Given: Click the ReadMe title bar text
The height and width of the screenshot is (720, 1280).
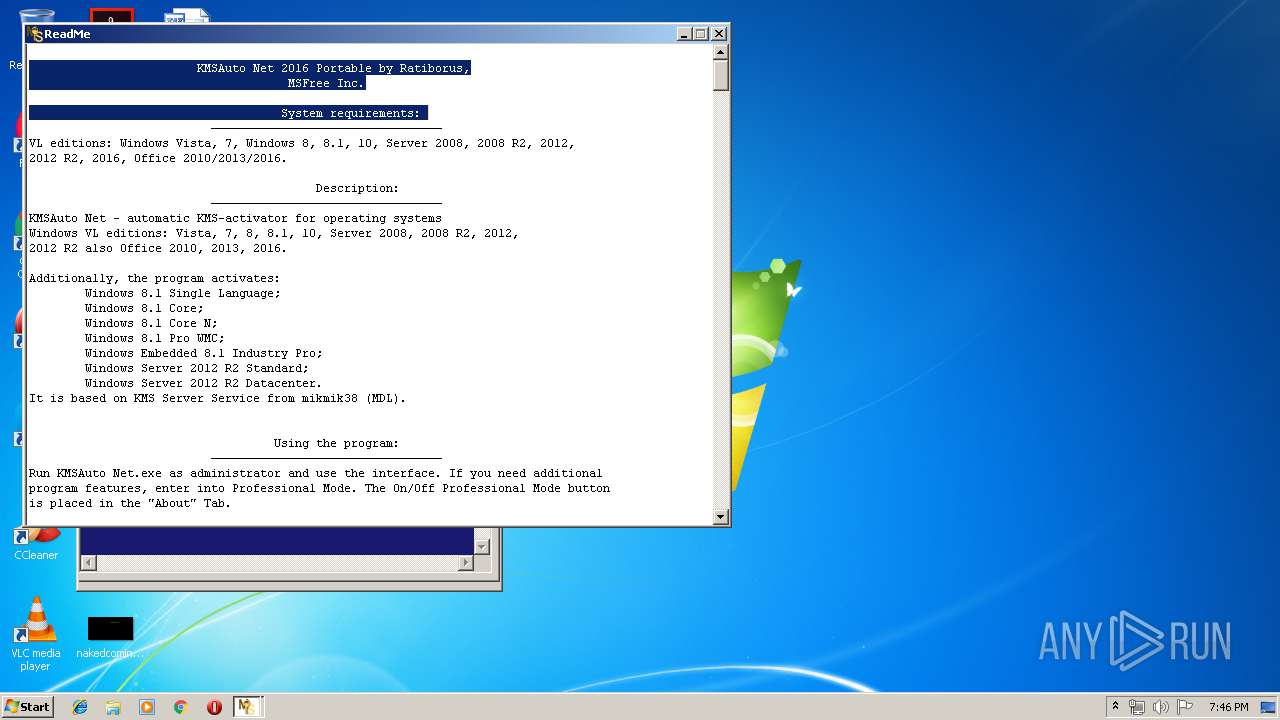Looking at the screenshot, I should (67, 34).
